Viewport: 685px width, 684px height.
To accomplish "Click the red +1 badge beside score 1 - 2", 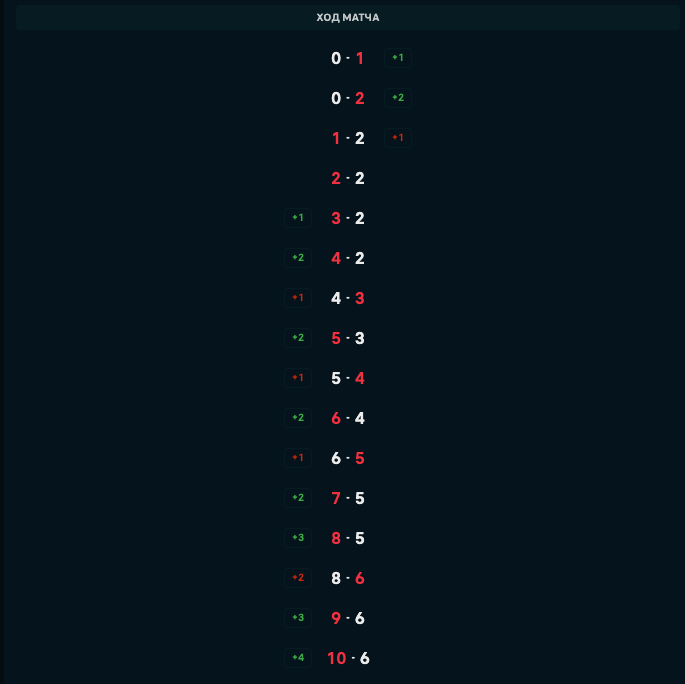I will tap(398, 138).
